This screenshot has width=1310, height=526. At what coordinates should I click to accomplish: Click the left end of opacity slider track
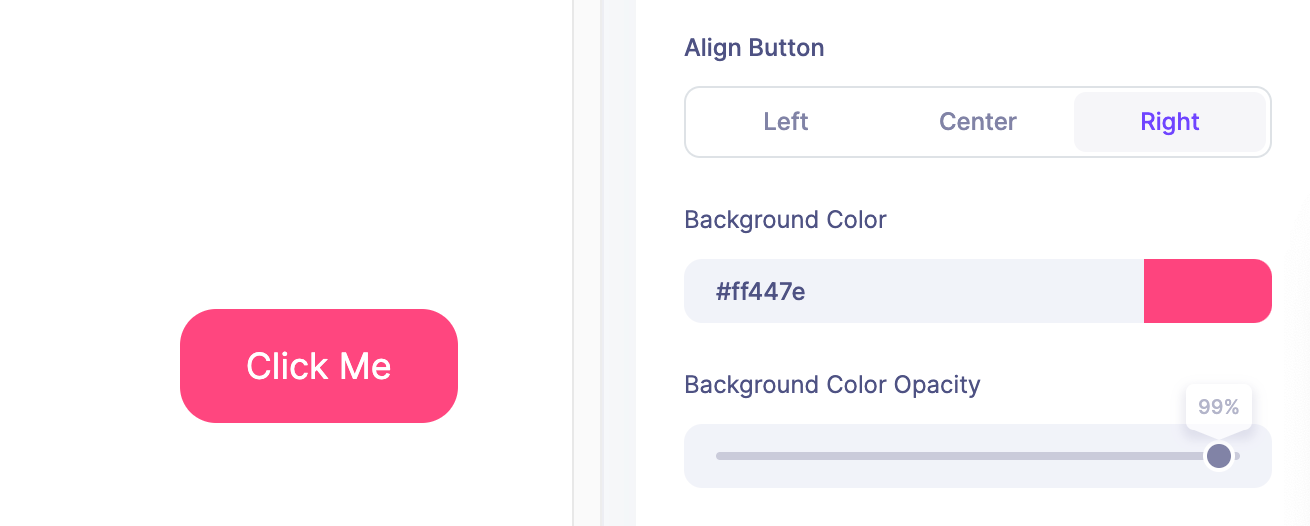point(721,456)
